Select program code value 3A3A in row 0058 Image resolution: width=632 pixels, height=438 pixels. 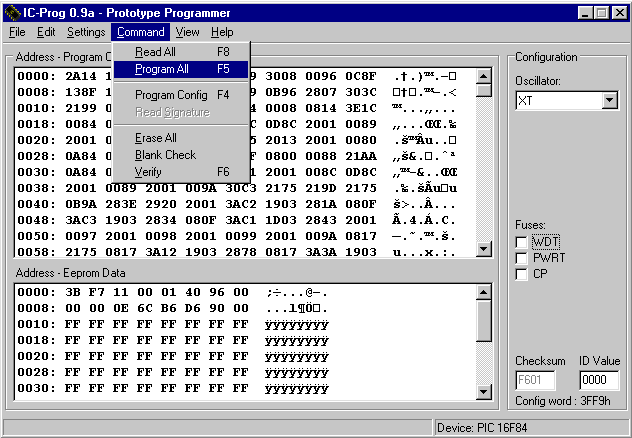(x=321, y=252)
